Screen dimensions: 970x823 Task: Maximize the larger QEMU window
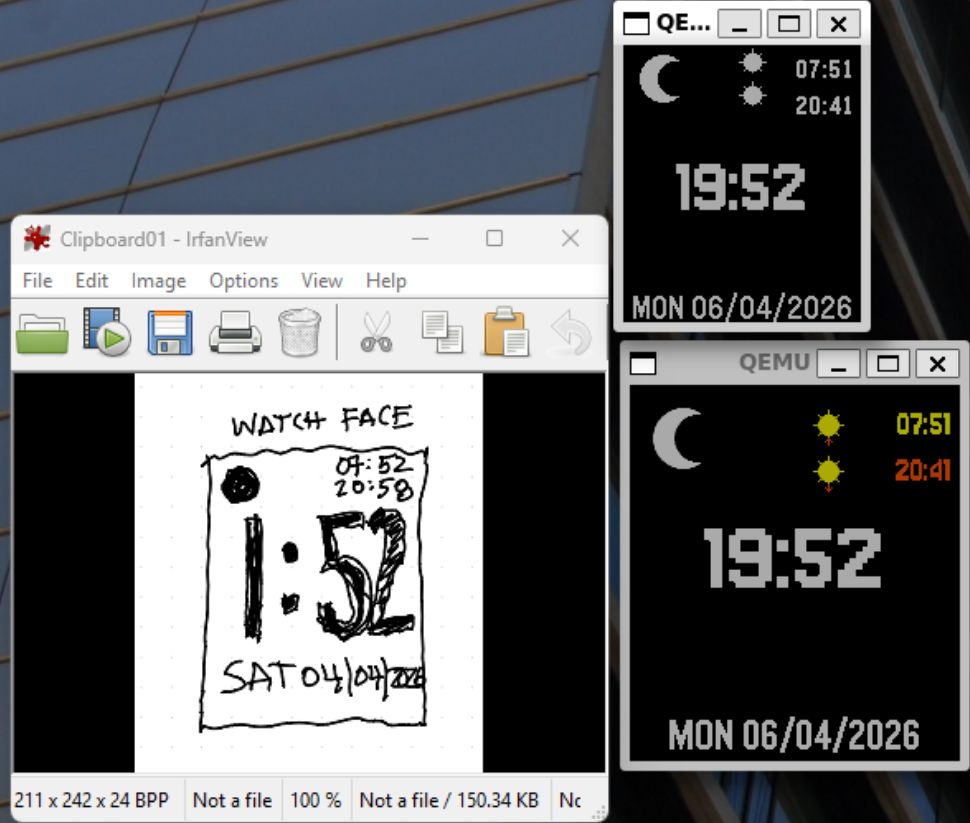(x=887, y=364)
